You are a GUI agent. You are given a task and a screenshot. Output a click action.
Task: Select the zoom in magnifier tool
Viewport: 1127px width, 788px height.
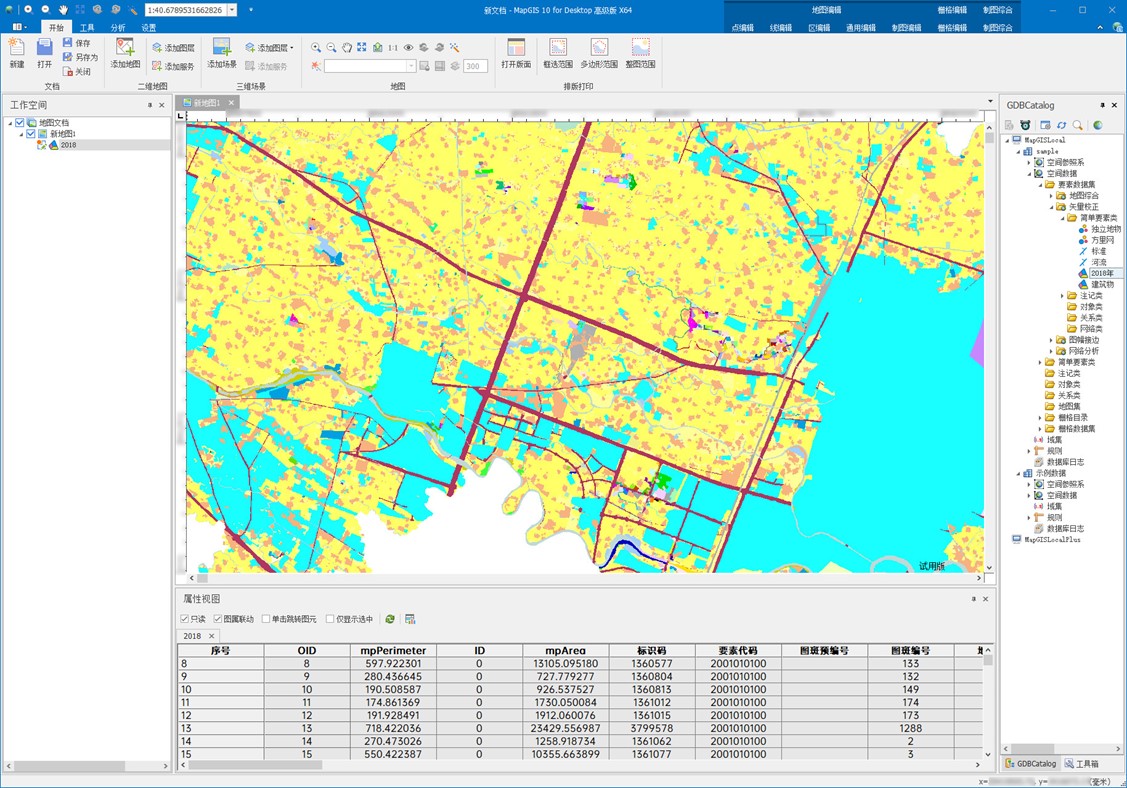[316, 47]
